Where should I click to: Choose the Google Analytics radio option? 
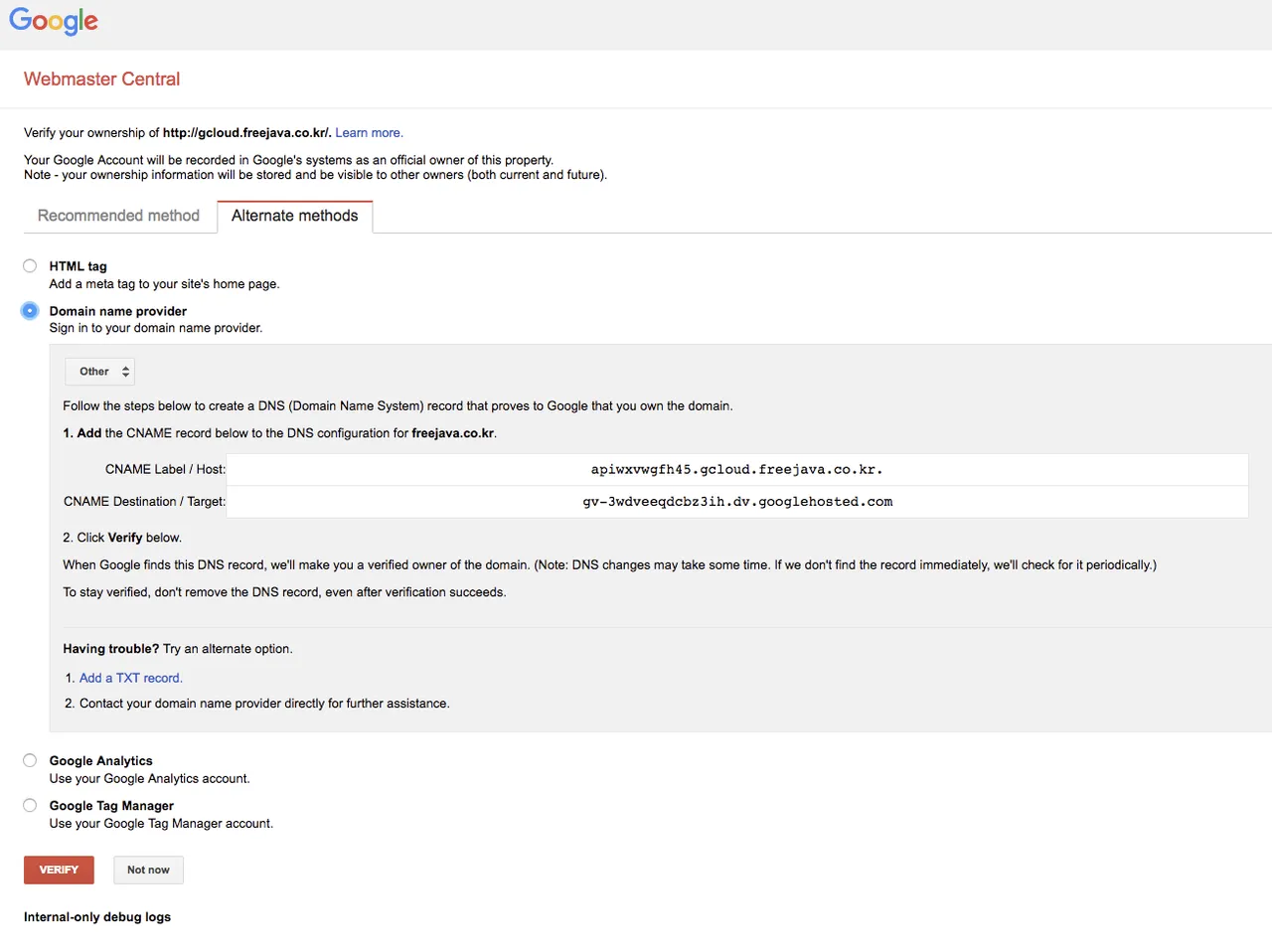(x=30, y=760)
